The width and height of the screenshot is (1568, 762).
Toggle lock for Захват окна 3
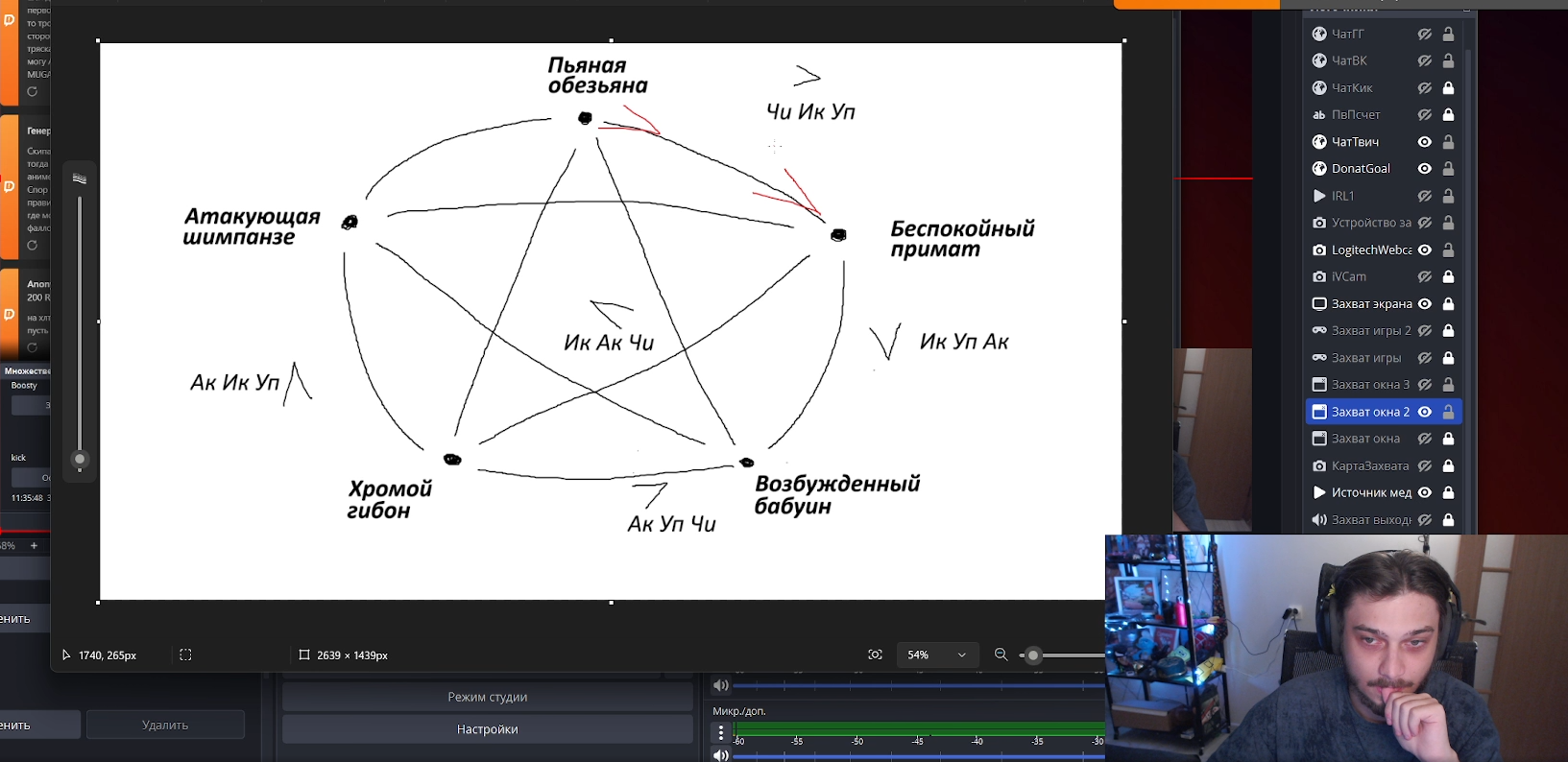click(1448, 385)
